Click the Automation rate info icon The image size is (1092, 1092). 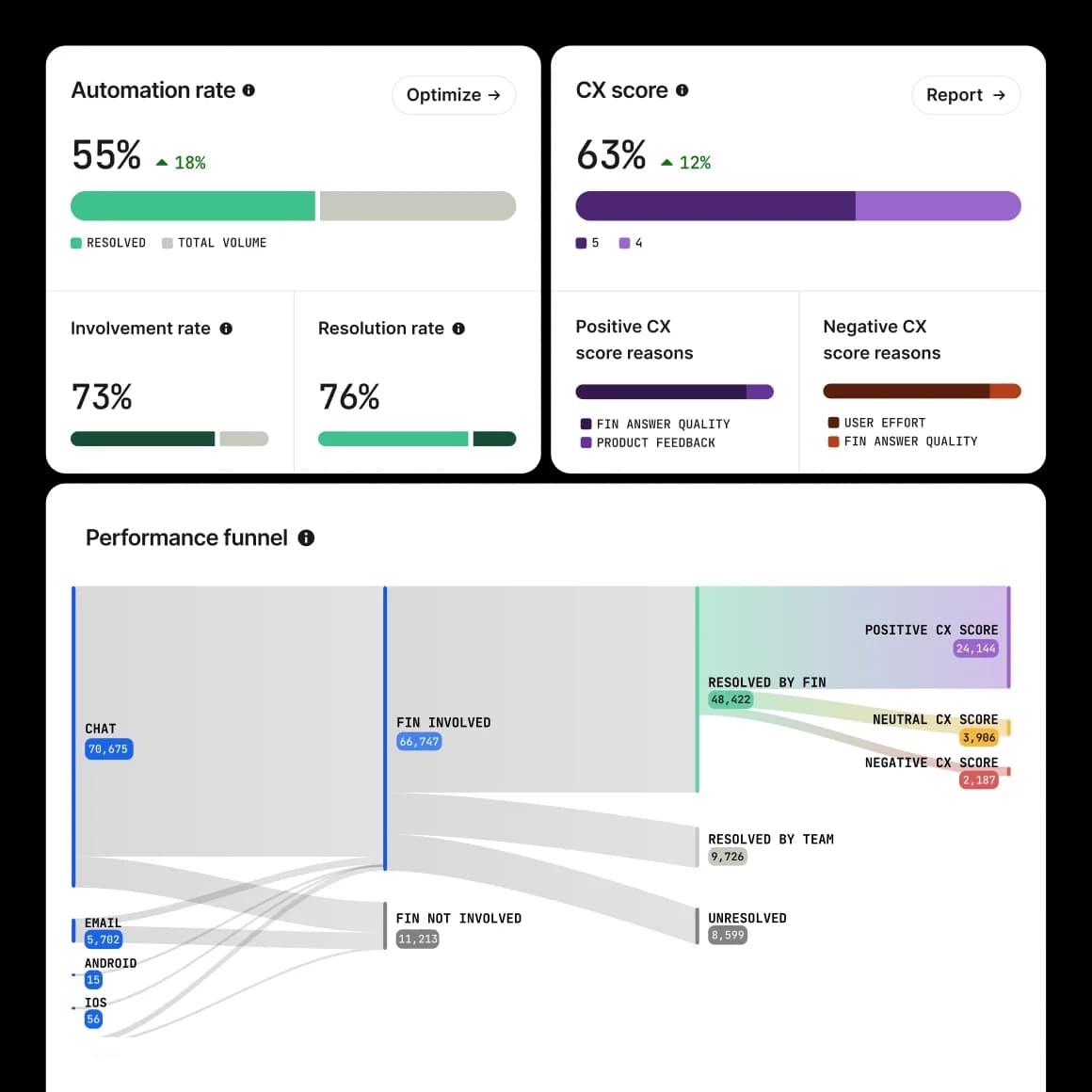(x=249, y=89)
